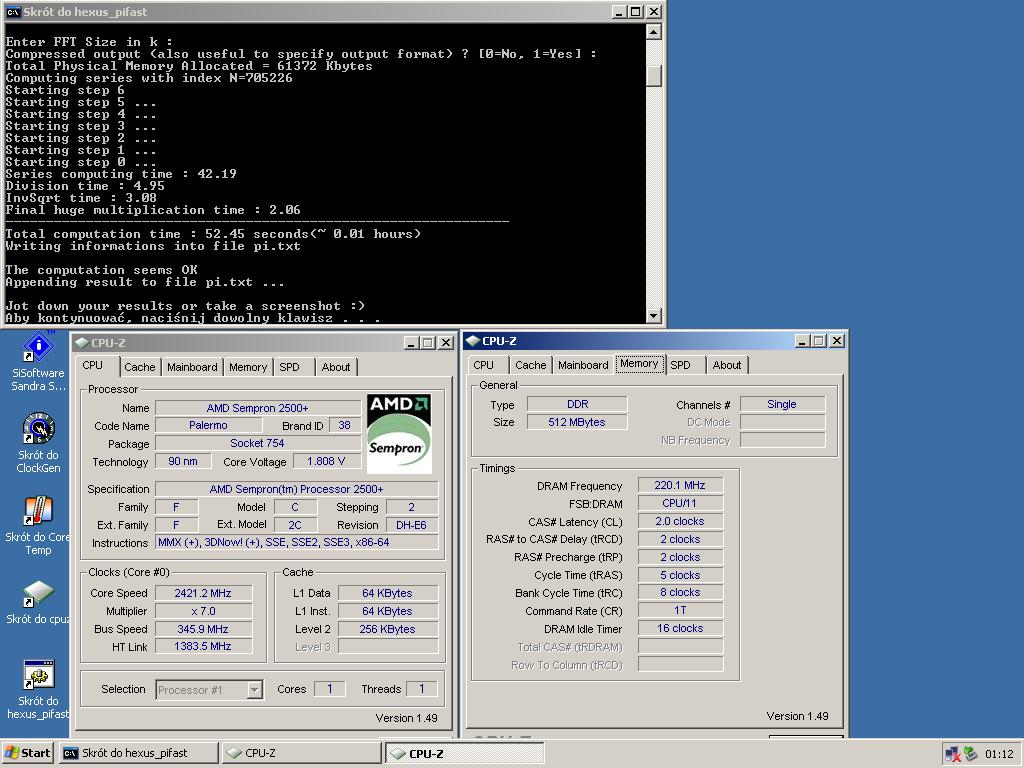Click console scrollbar up arrow
The height and width of the screenshot is (768, 1024).
click(x=653, y=31)
